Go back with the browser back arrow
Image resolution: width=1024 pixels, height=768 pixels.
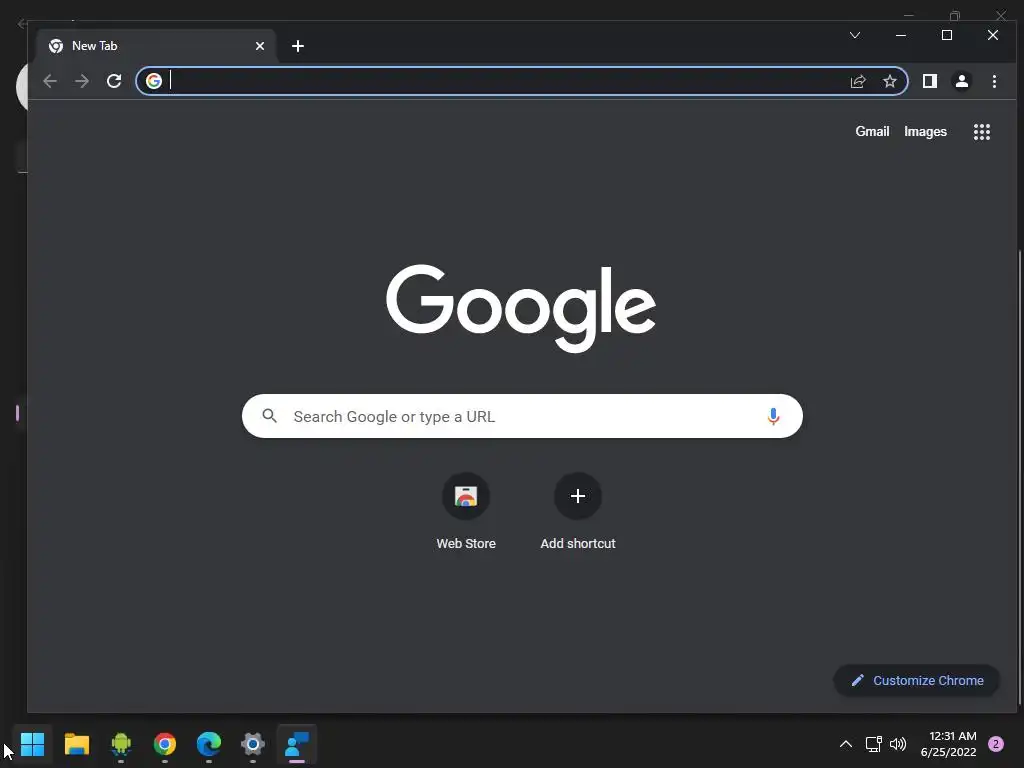click(x=50, y=81)
